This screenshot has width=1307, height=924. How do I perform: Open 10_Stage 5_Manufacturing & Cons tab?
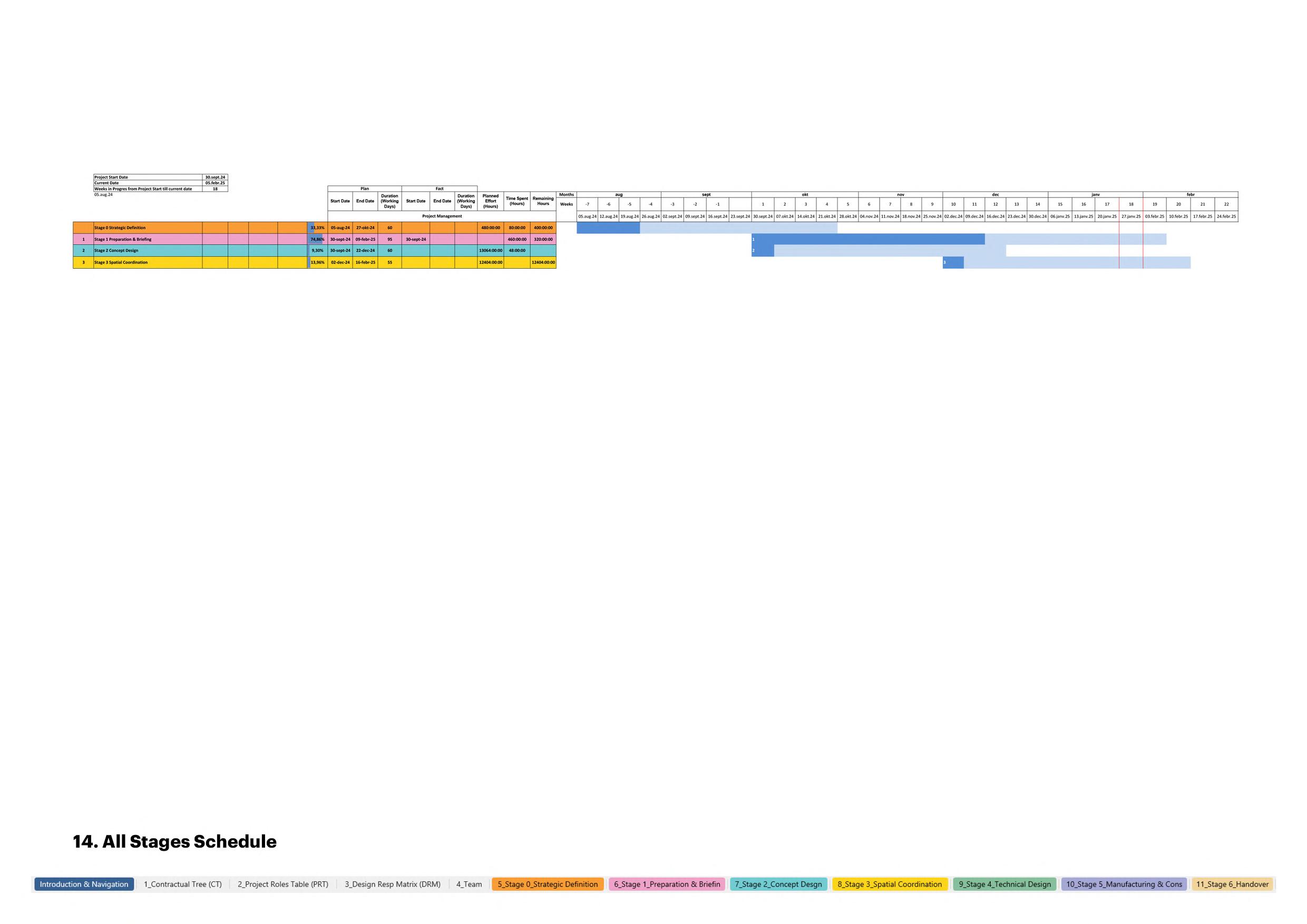tap(1124, 884)
